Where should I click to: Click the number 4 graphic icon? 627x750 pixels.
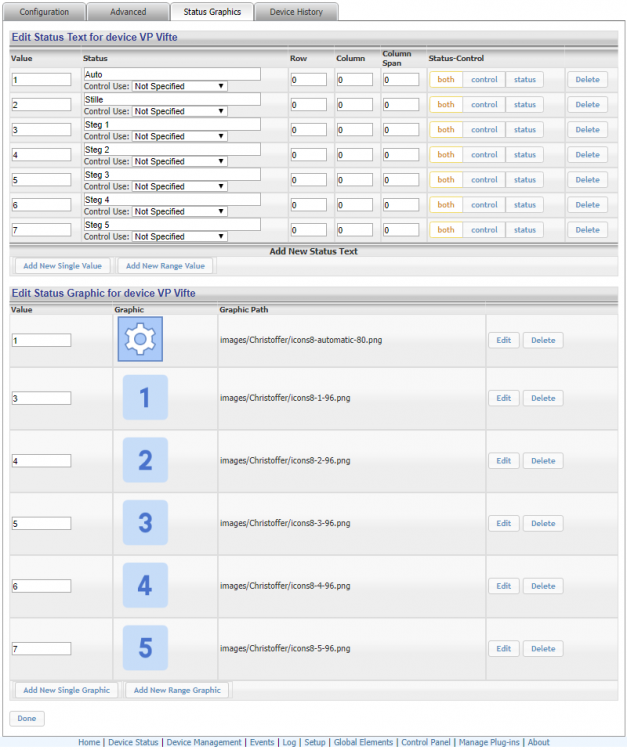(145, 586)
